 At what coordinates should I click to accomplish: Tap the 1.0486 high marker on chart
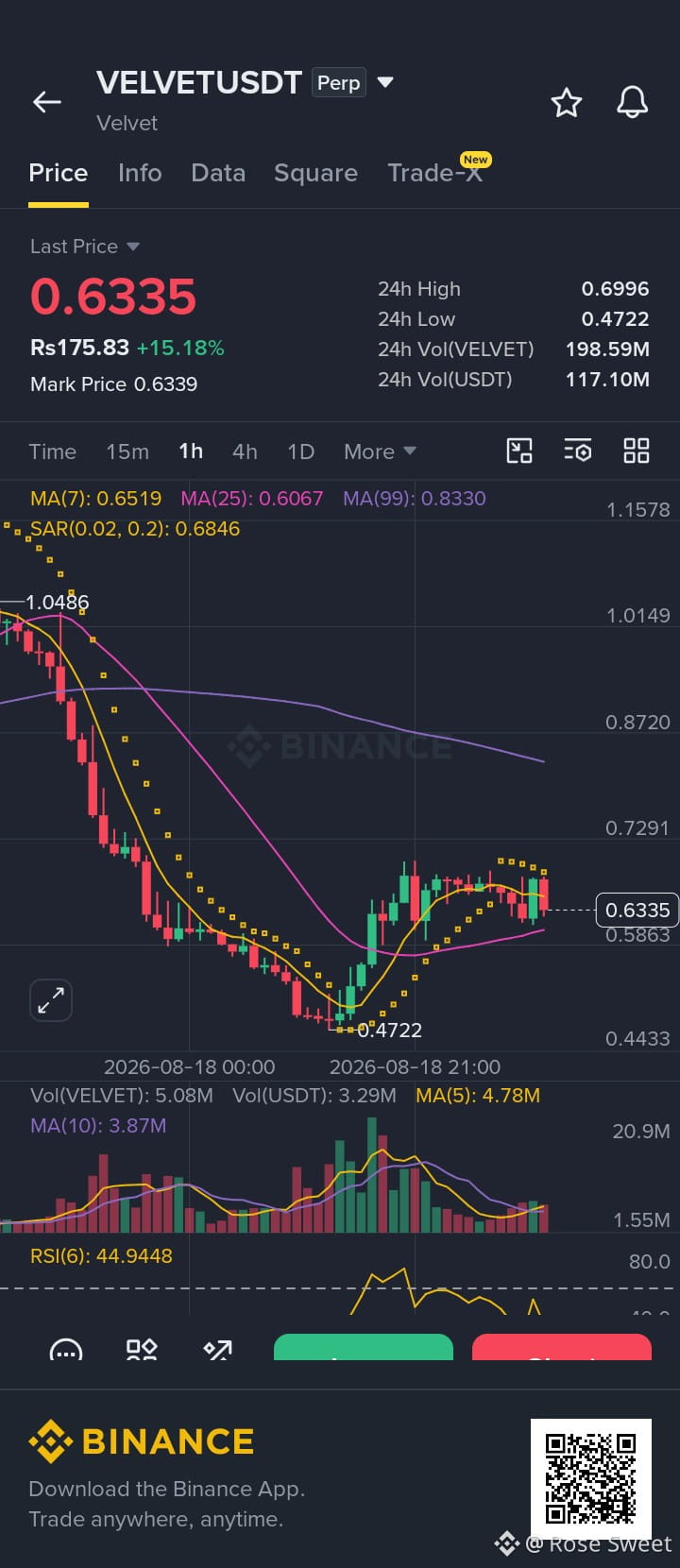point(57,602)
